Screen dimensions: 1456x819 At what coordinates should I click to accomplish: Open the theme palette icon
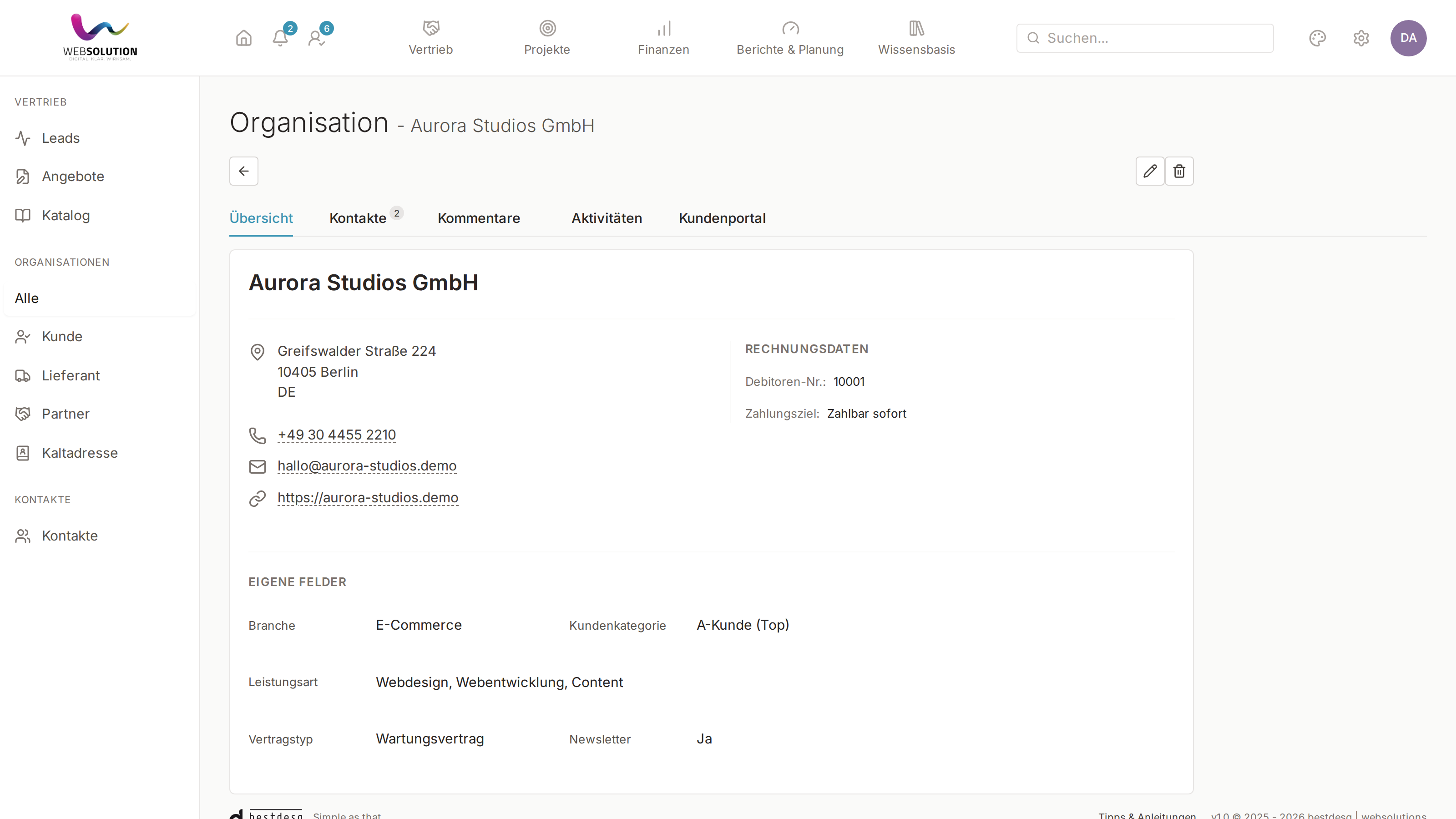[1317, 38]
